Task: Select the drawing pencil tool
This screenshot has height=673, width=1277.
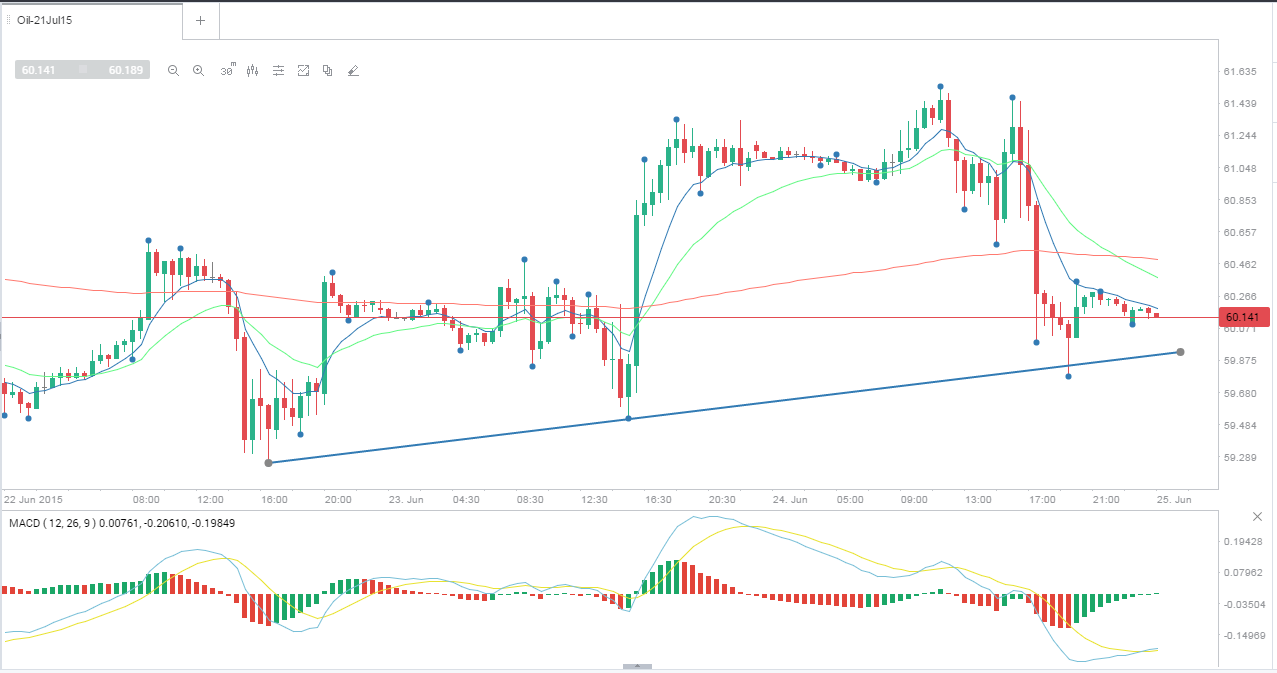Action: (x=352, y=70)
